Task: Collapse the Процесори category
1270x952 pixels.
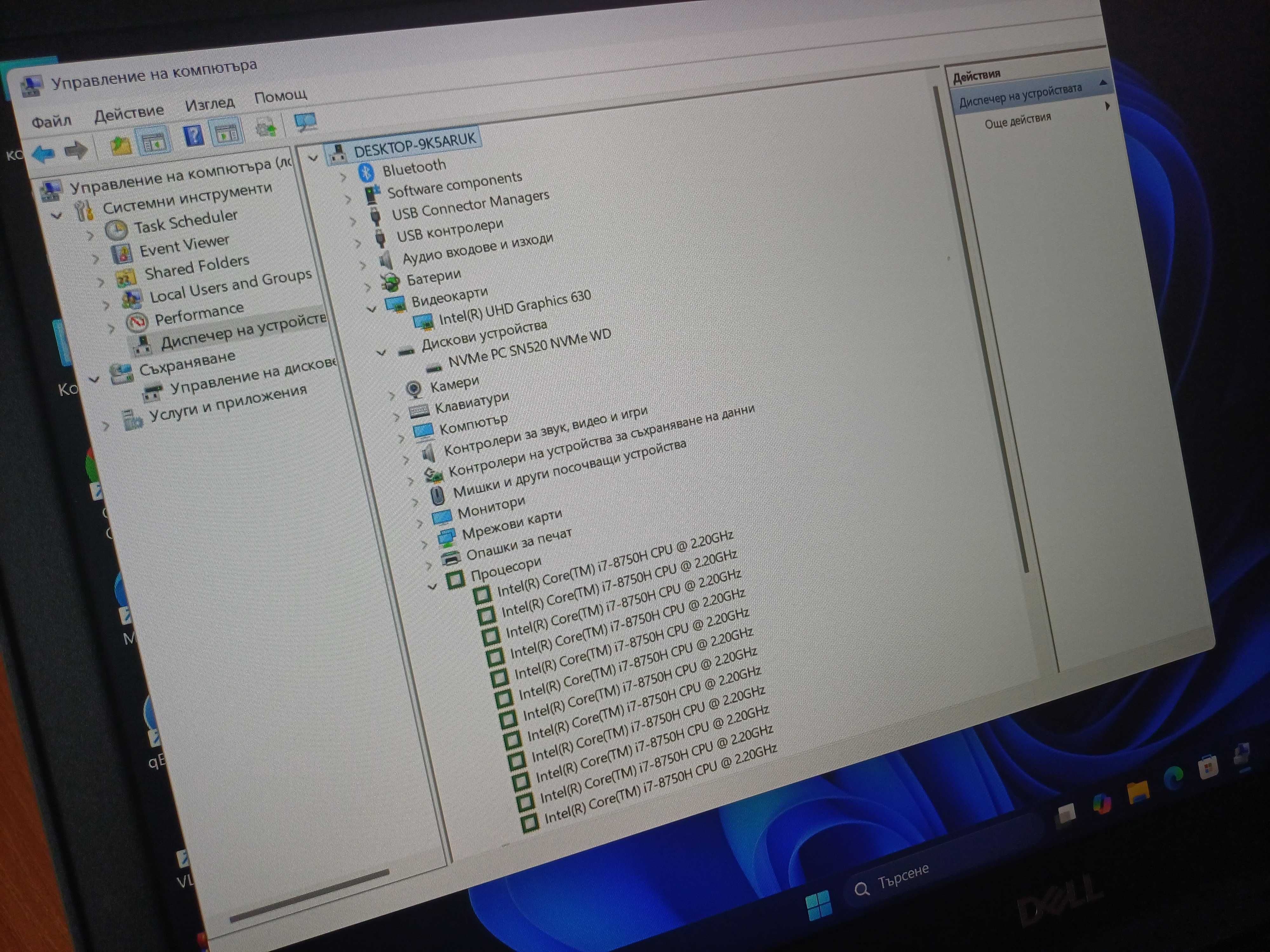Action: click(x=433, y=586)
